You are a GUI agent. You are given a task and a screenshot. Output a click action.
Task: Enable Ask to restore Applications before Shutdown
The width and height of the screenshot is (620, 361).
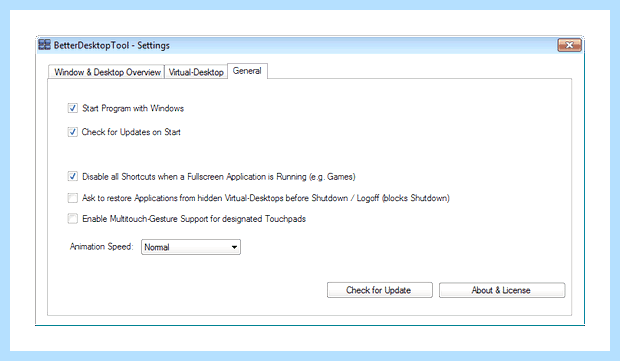point(72,198)
